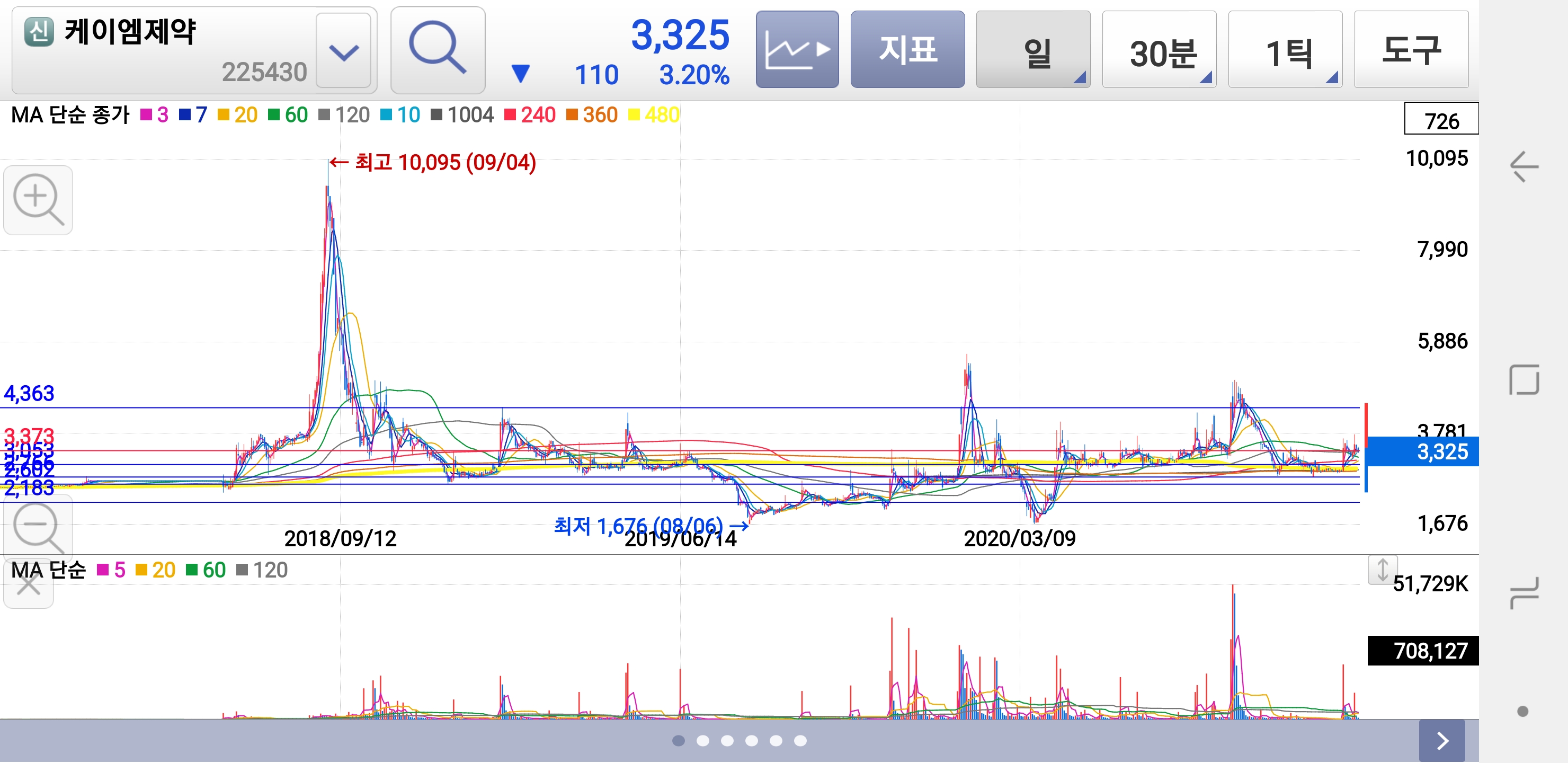This screenshot has width=1568, height=763.
Task: Select the last page indicator dot
Action: click(800, 740)
